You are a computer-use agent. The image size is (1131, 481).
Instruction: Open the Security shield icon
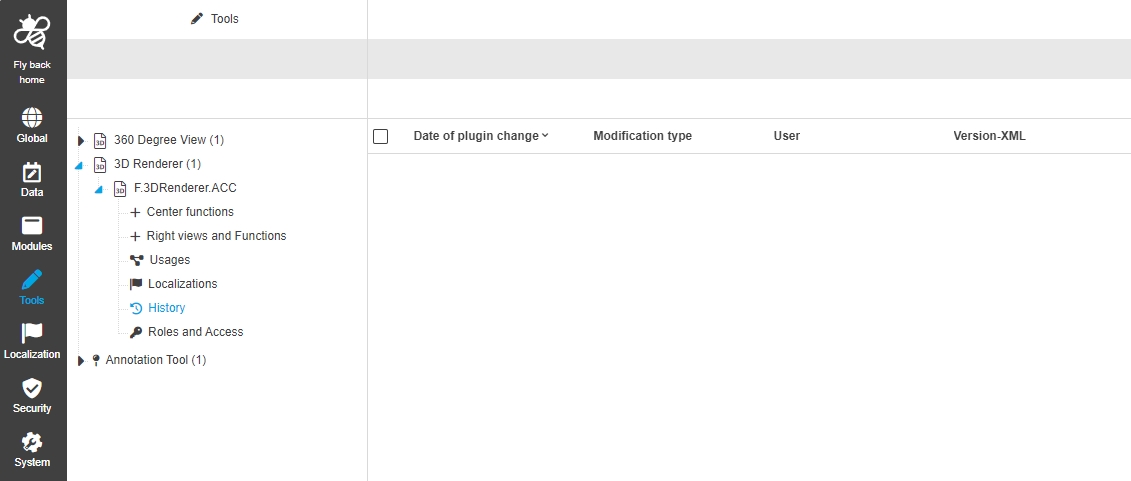(32, 387)
